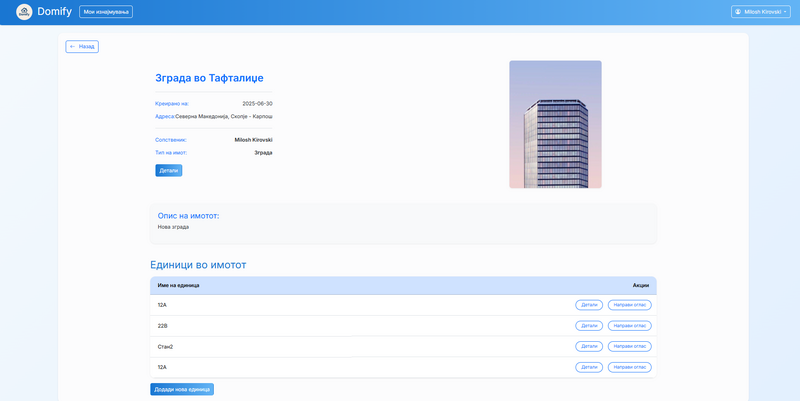800x401 pixels.
Task: Create a listing for unit 22B
Action: [x=629, y=326]
